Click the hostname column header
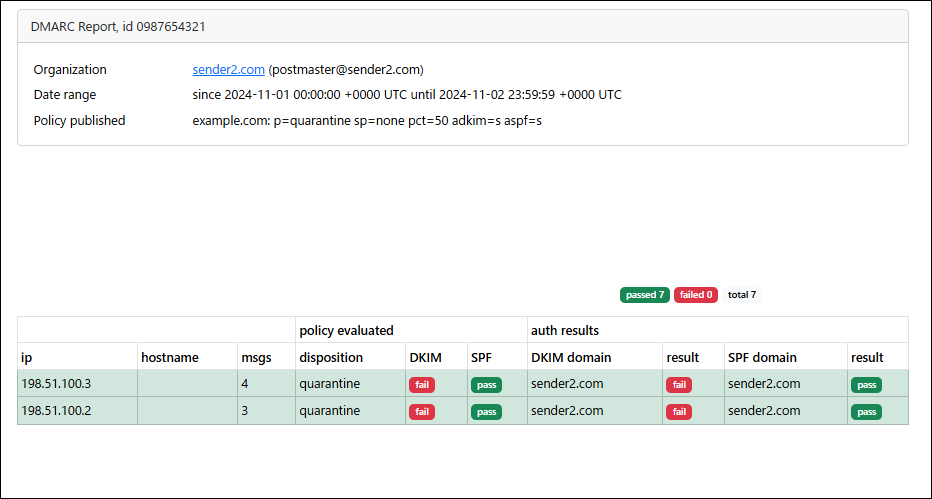This screenshot has width=932, height=499. tap(169, 358)
